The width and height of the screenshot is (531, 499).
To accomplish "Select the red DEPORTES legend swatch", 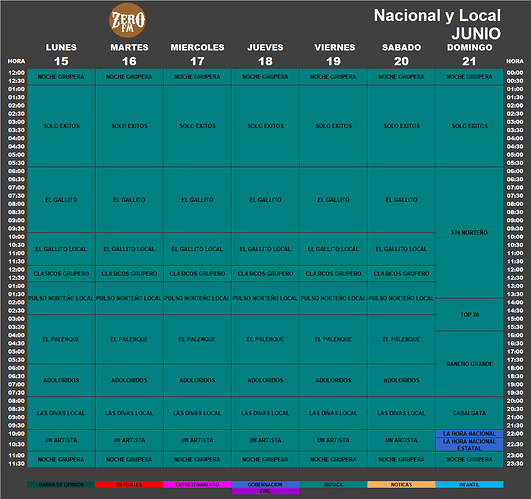I will coord(129,484).
